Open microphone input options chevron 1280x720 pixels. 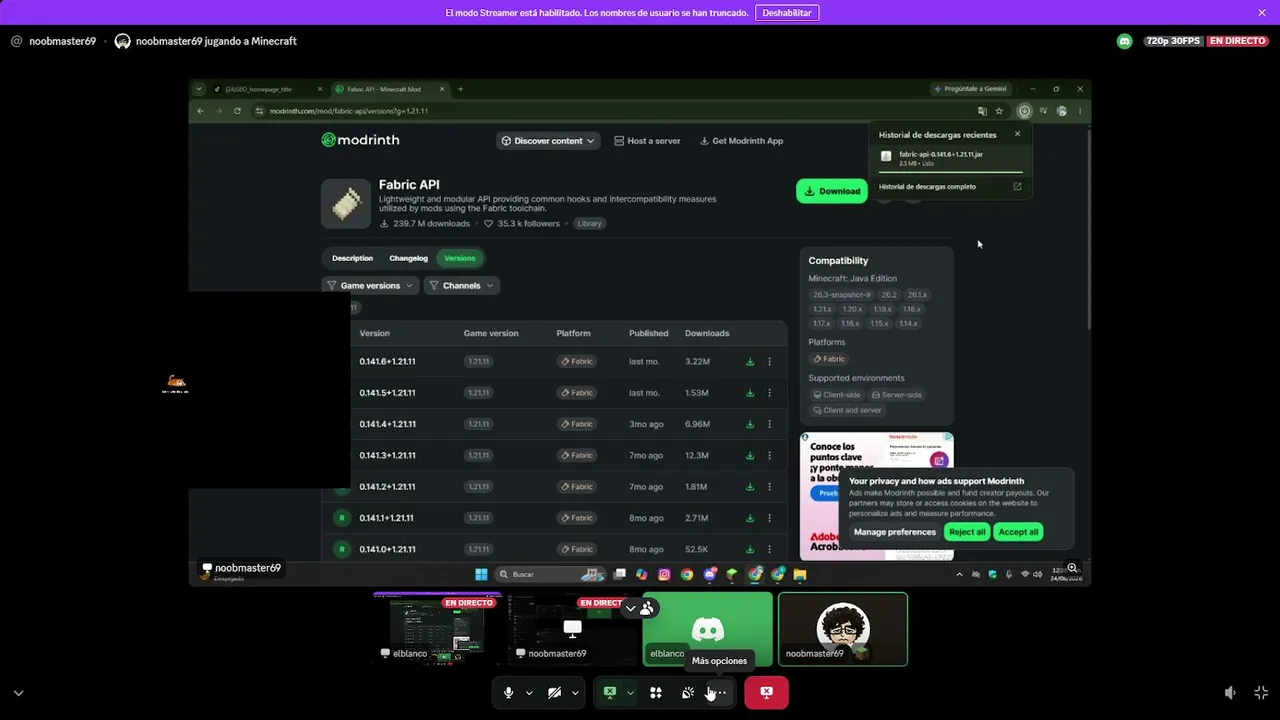[529, 692]
